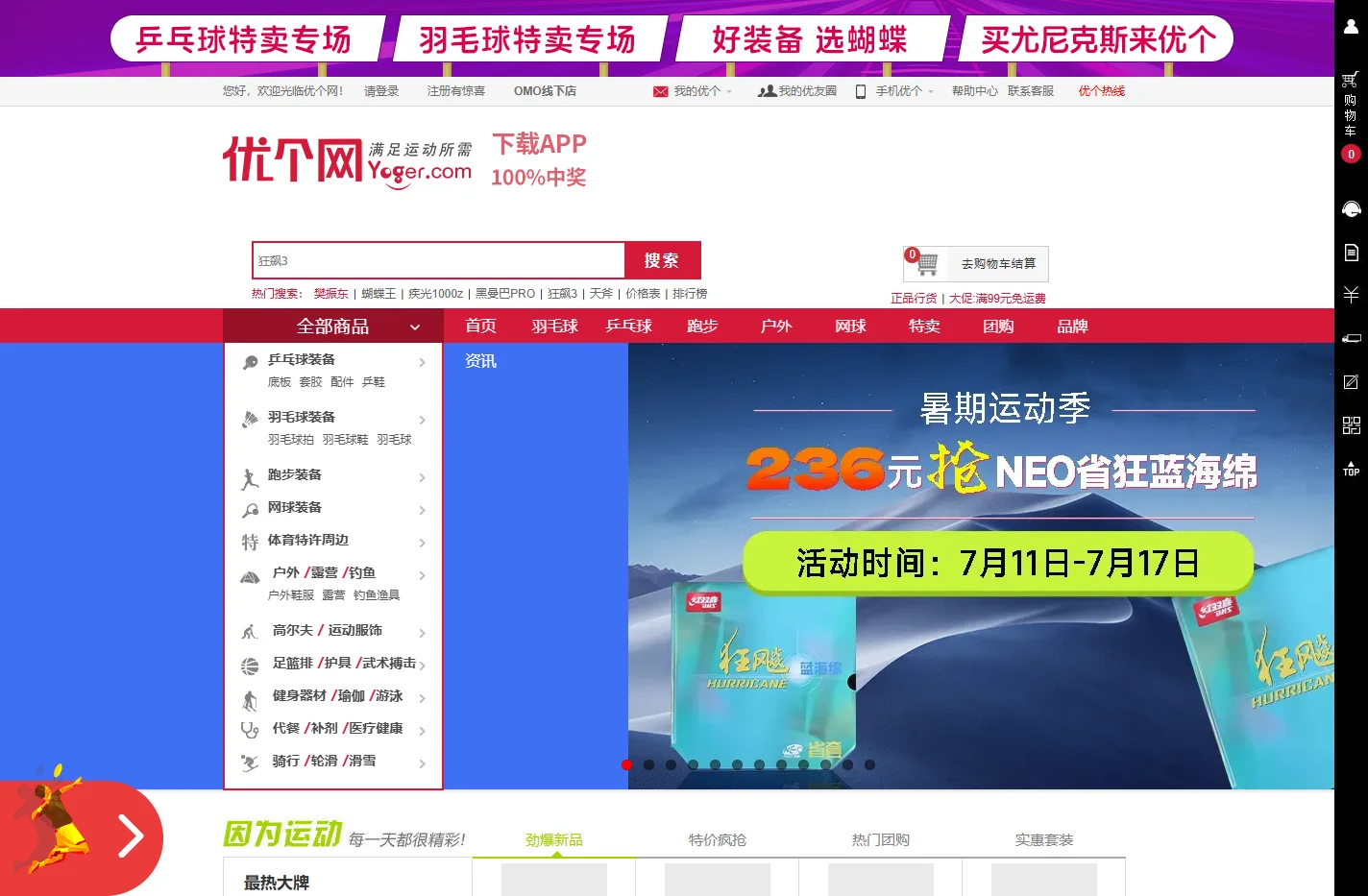
Task: Open the QR code icon in sidebar
Action: click(x=1351, y=425)
